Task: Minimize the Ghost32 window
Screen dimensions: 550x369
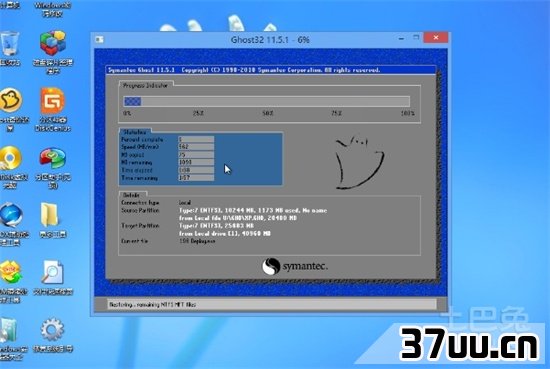Action: point(401,38)
